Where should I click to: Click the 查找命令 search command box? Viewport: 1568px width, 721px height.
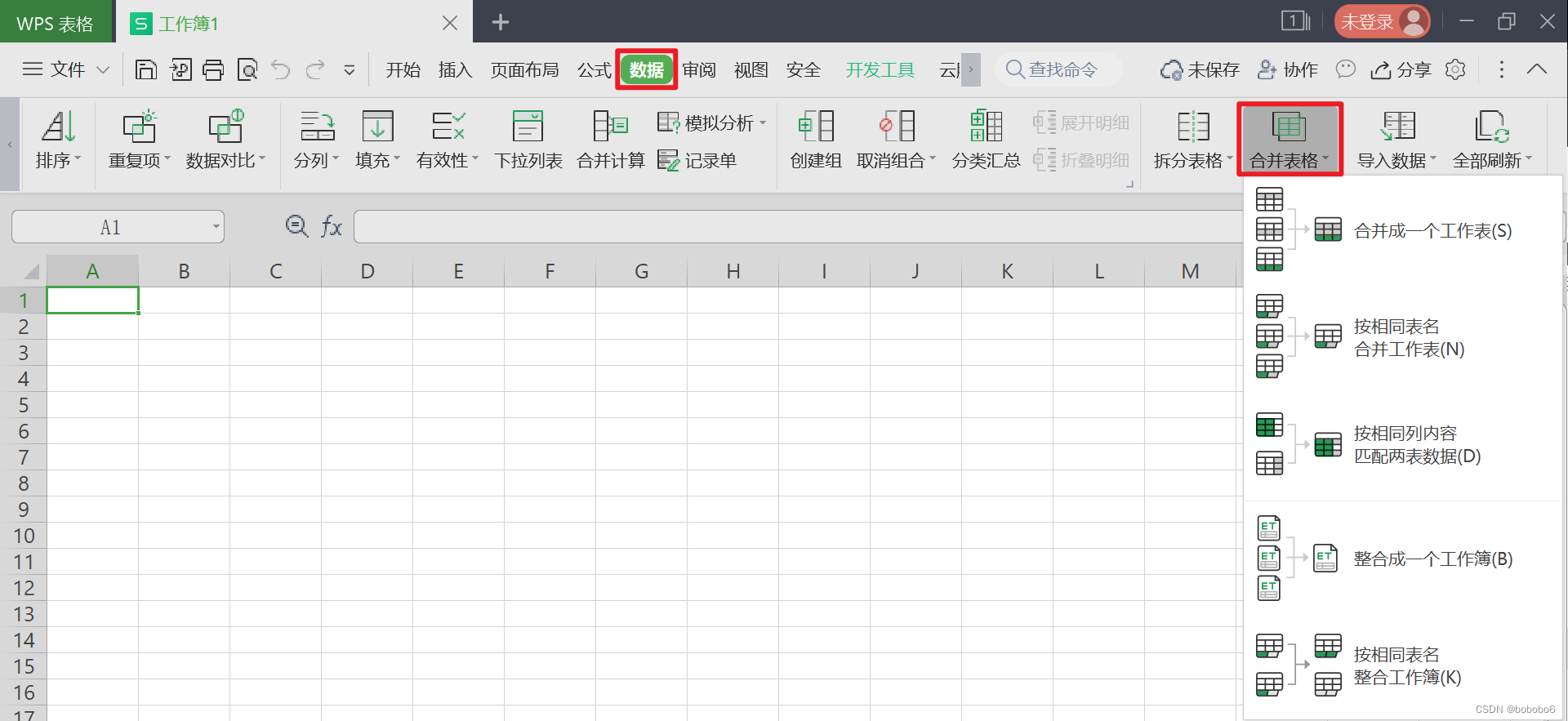[x=1058, y=69]
